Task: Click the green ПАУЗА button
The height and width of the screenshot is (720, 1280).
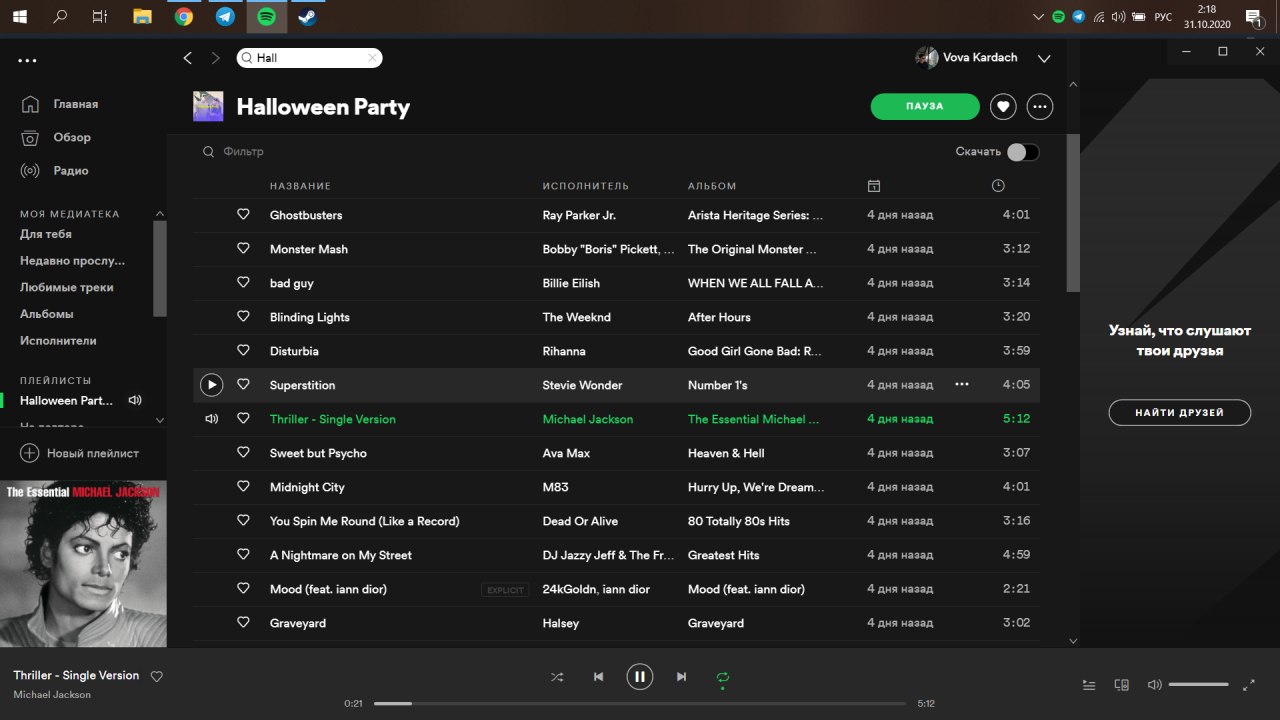Action: pyautogui.click(x=925, y=106)
